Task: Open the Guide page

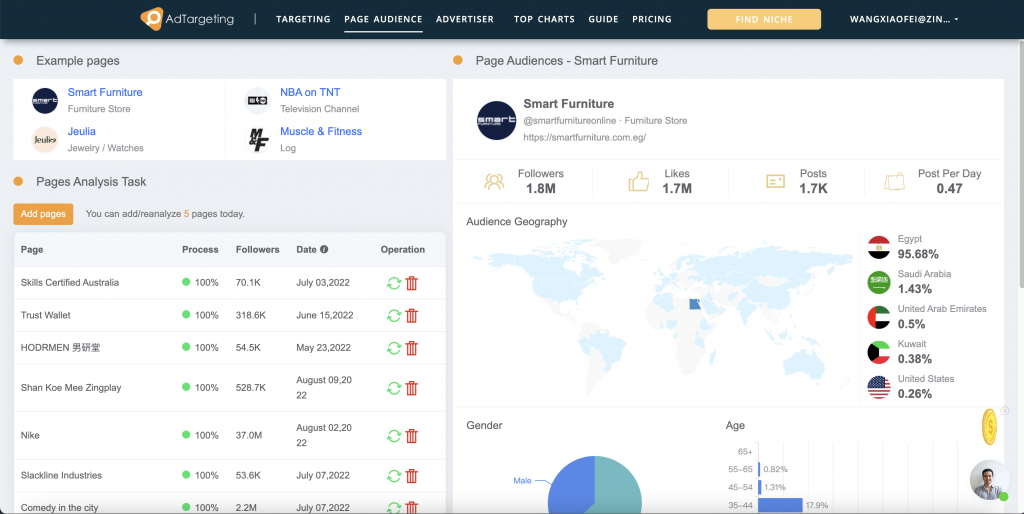Action: [x=603, y=19]
